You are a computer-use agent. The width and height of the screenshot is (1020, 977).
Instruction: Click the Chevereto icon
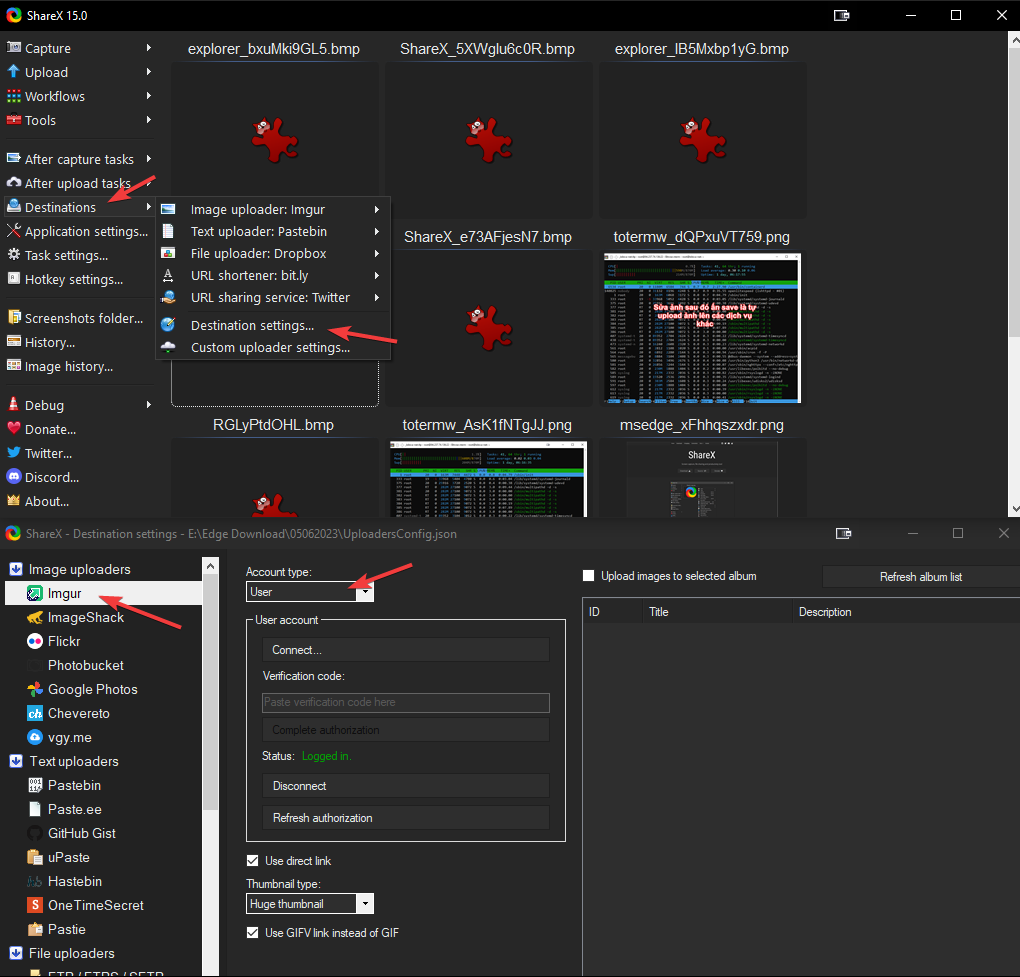tap(34, 714)
